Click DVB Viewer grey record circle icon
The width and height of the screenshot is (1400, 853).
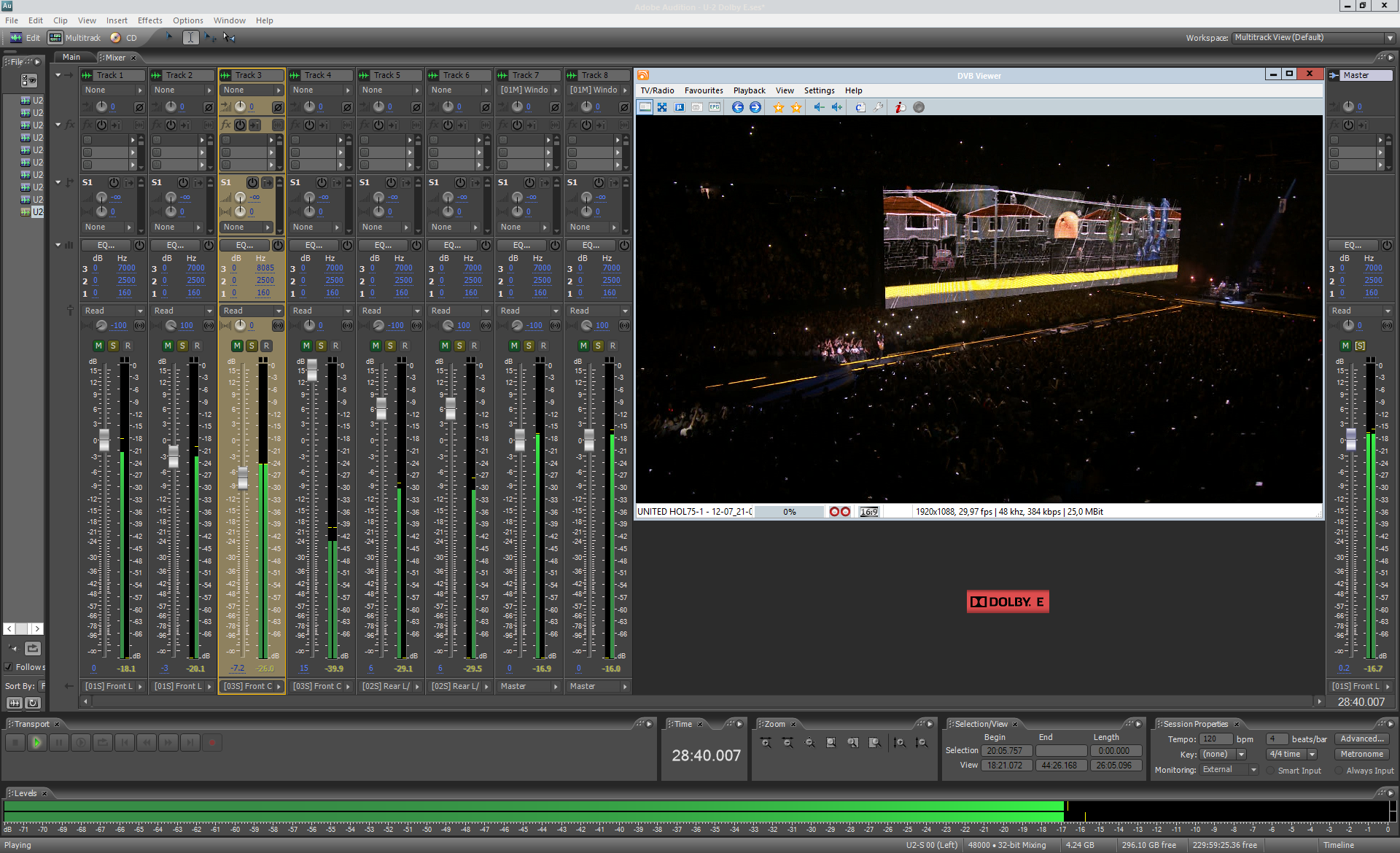click(x=919, y=107)
